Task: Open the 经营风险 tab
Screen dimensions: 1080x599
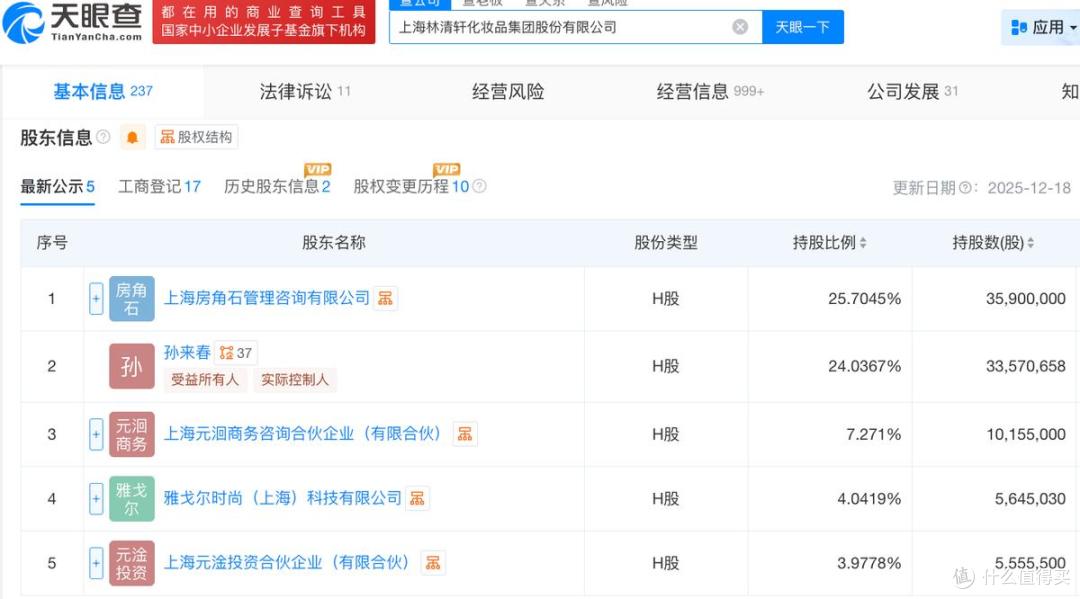Action: pos(508,91)
